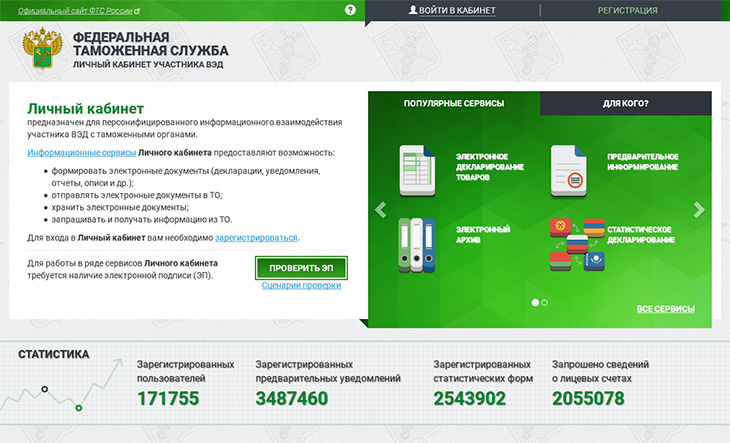Go to next slide with right arrow
The width and height of the screenshot is (730, 443).
(x=699, y=210)
